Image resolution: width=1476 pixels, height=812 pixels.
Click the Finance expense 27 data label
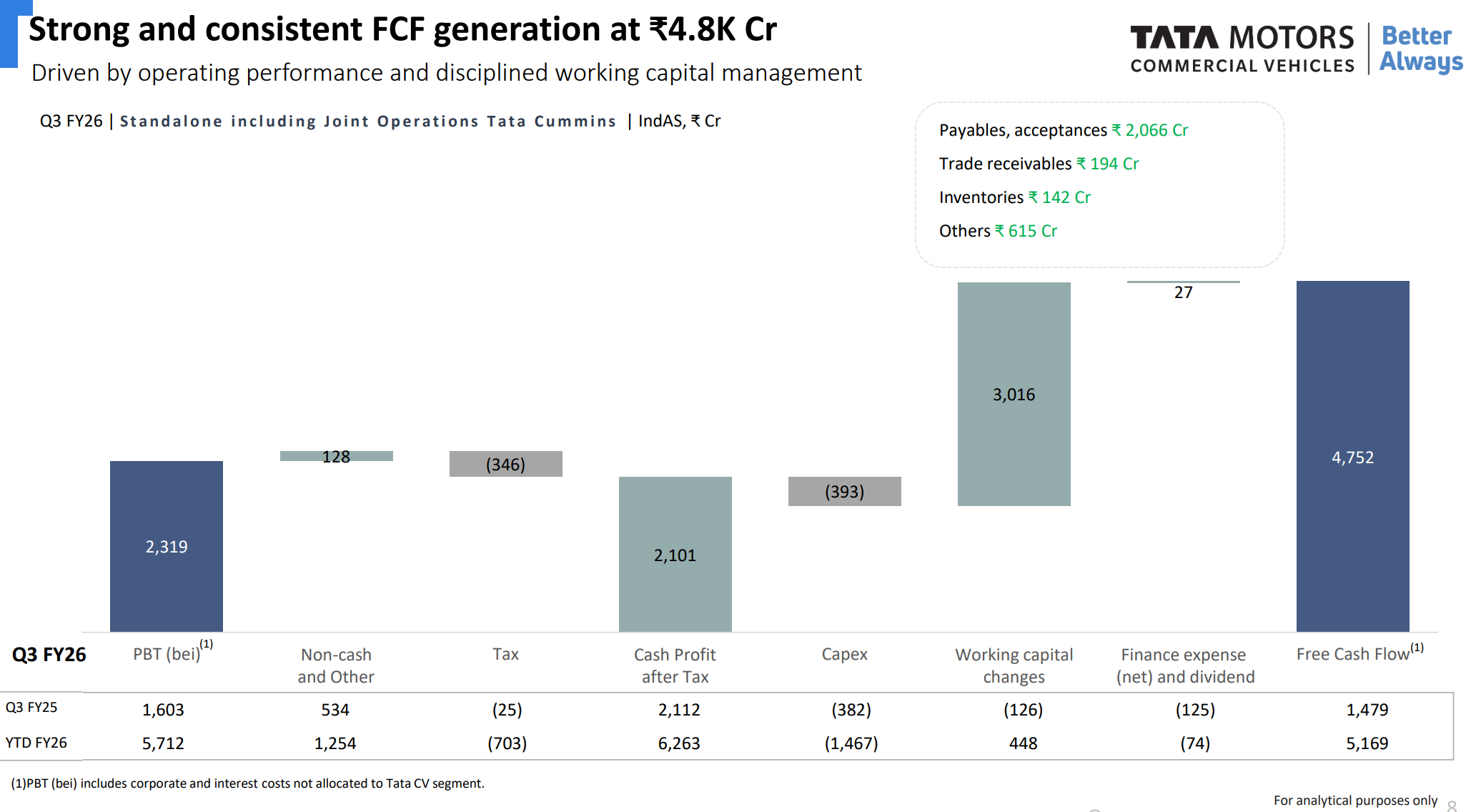click(1183, 292)
